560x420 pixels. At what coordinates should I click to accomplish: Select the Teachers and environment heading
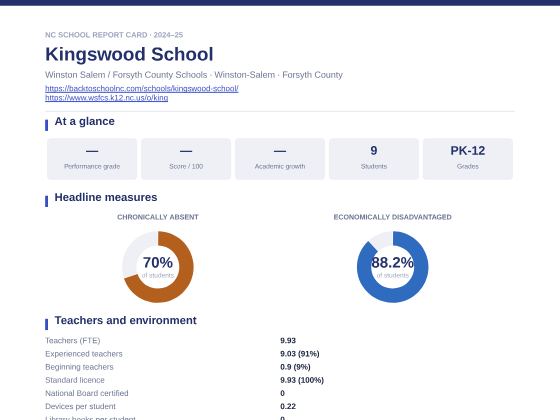[x=125, y=320]
